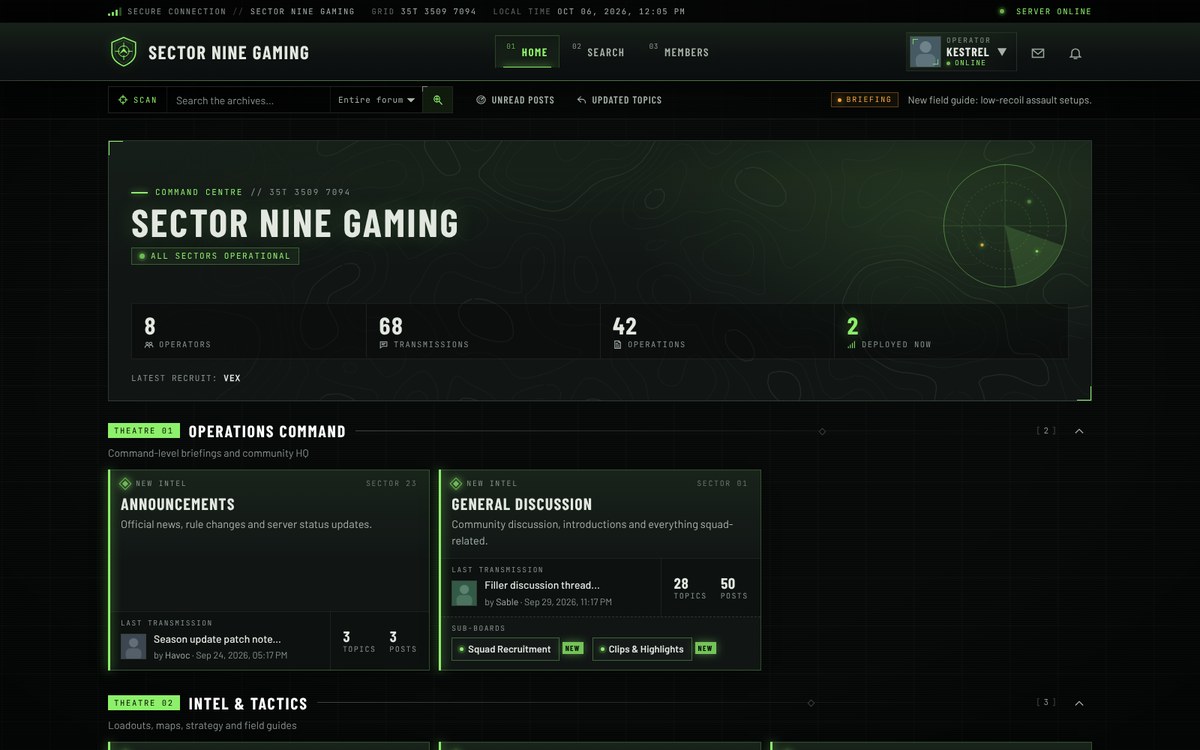Open the Members tab
This screenshot has width=1200, height=750.
point(679,52)
